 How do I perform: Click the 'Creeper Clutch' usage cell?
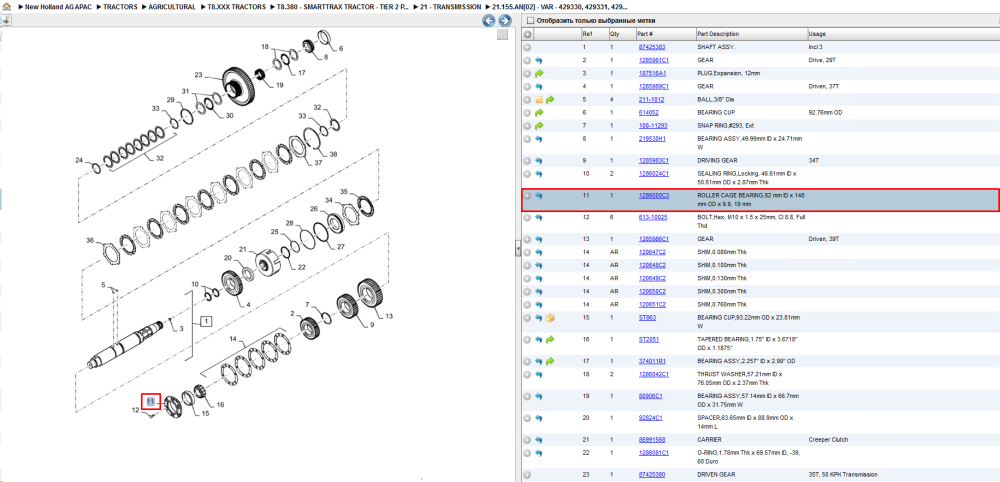coord(829,440)
